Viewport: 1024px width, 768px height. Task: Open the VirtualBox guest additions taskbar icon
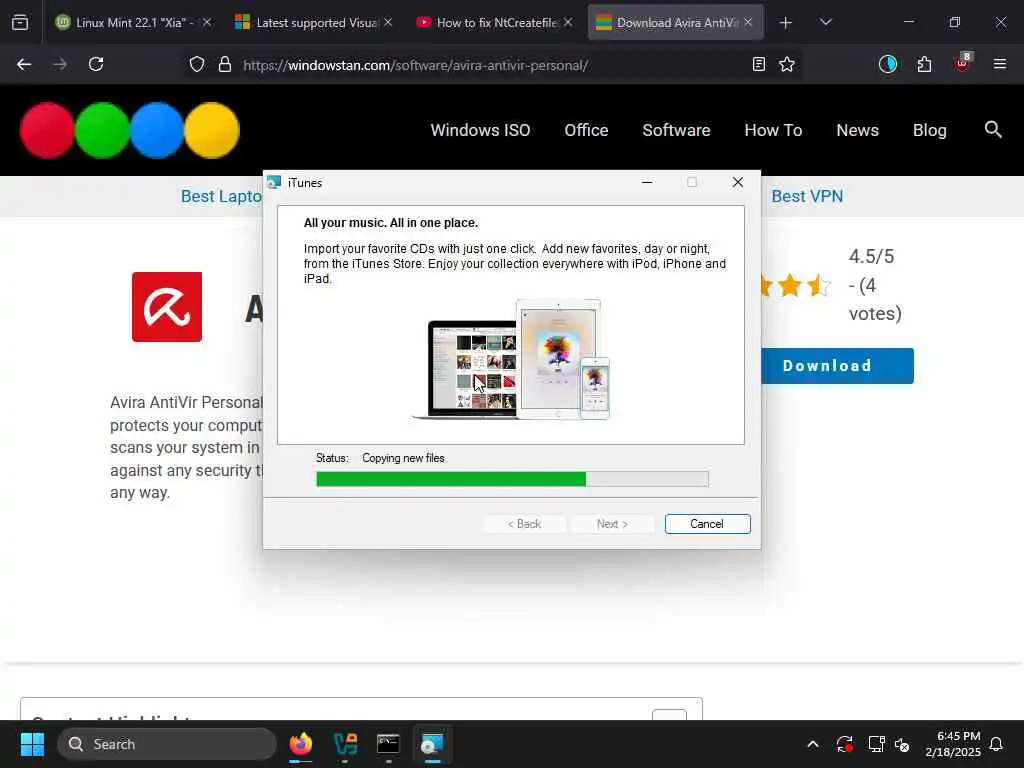click(x=345, y=744)
